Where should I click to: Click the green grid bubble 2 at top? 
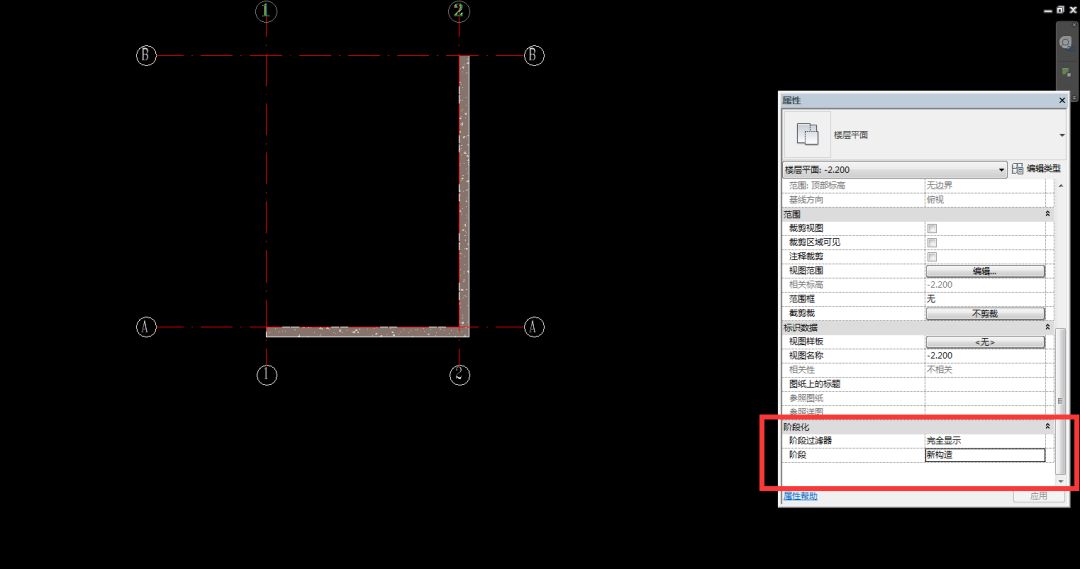click(459, 11)
